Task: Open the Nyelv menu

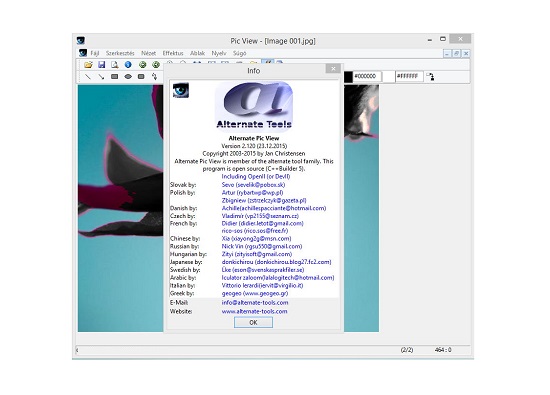Action: 219,53
